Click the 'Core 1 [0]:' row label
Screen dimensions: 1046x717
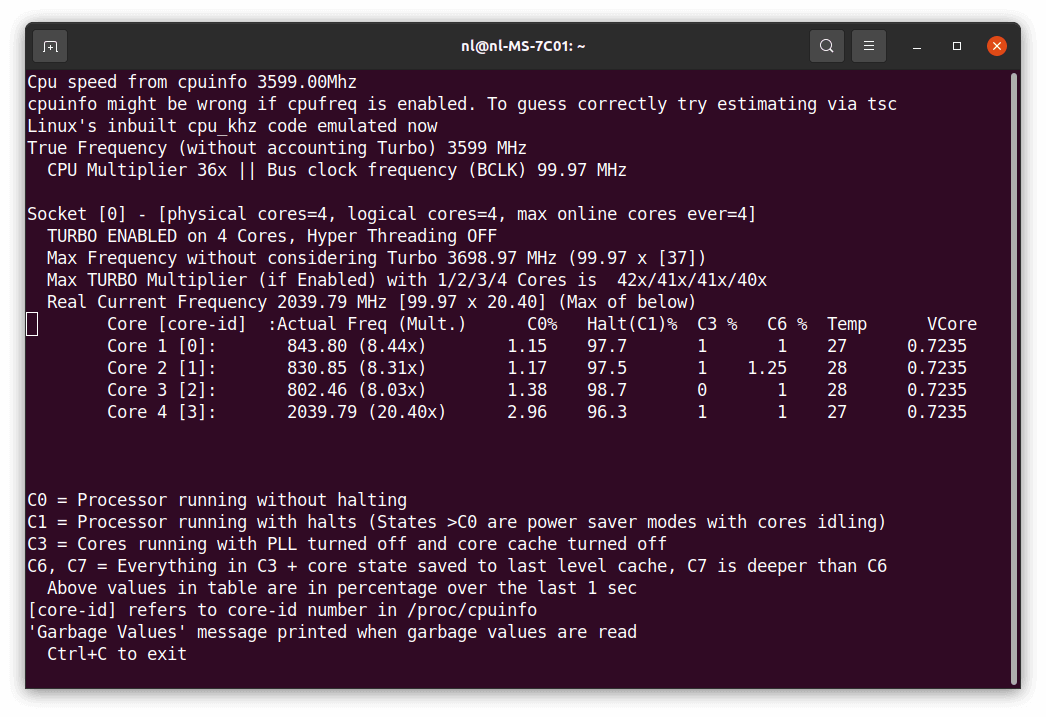click(x=162, y=346)
